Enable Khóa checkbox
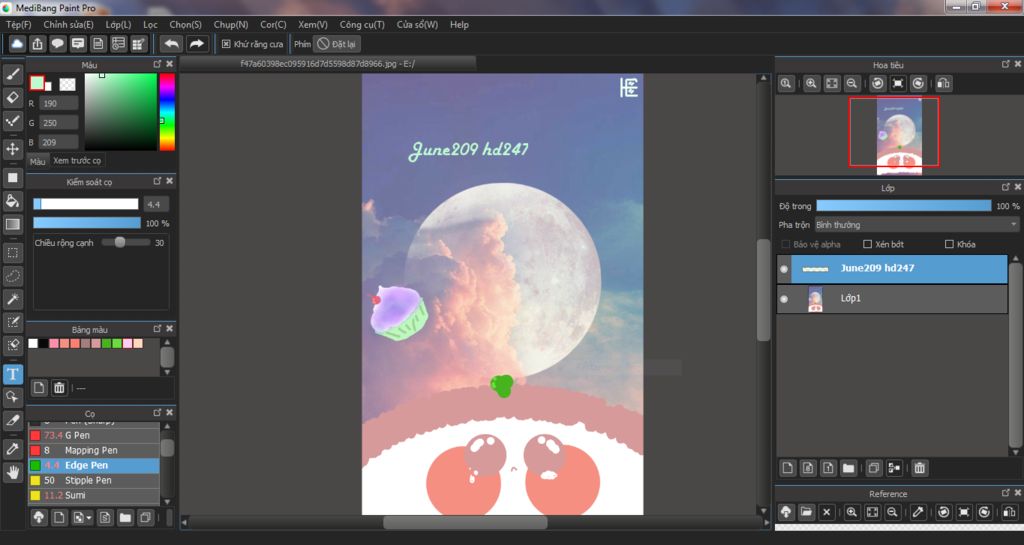This screenshot has width=1024, height=545. tap(949, 244)
